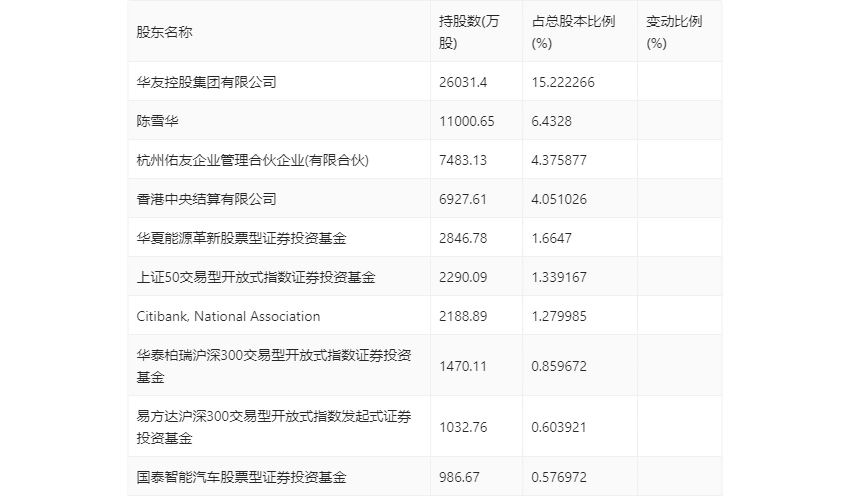Click share ratio 0.576972

(559, 477)
